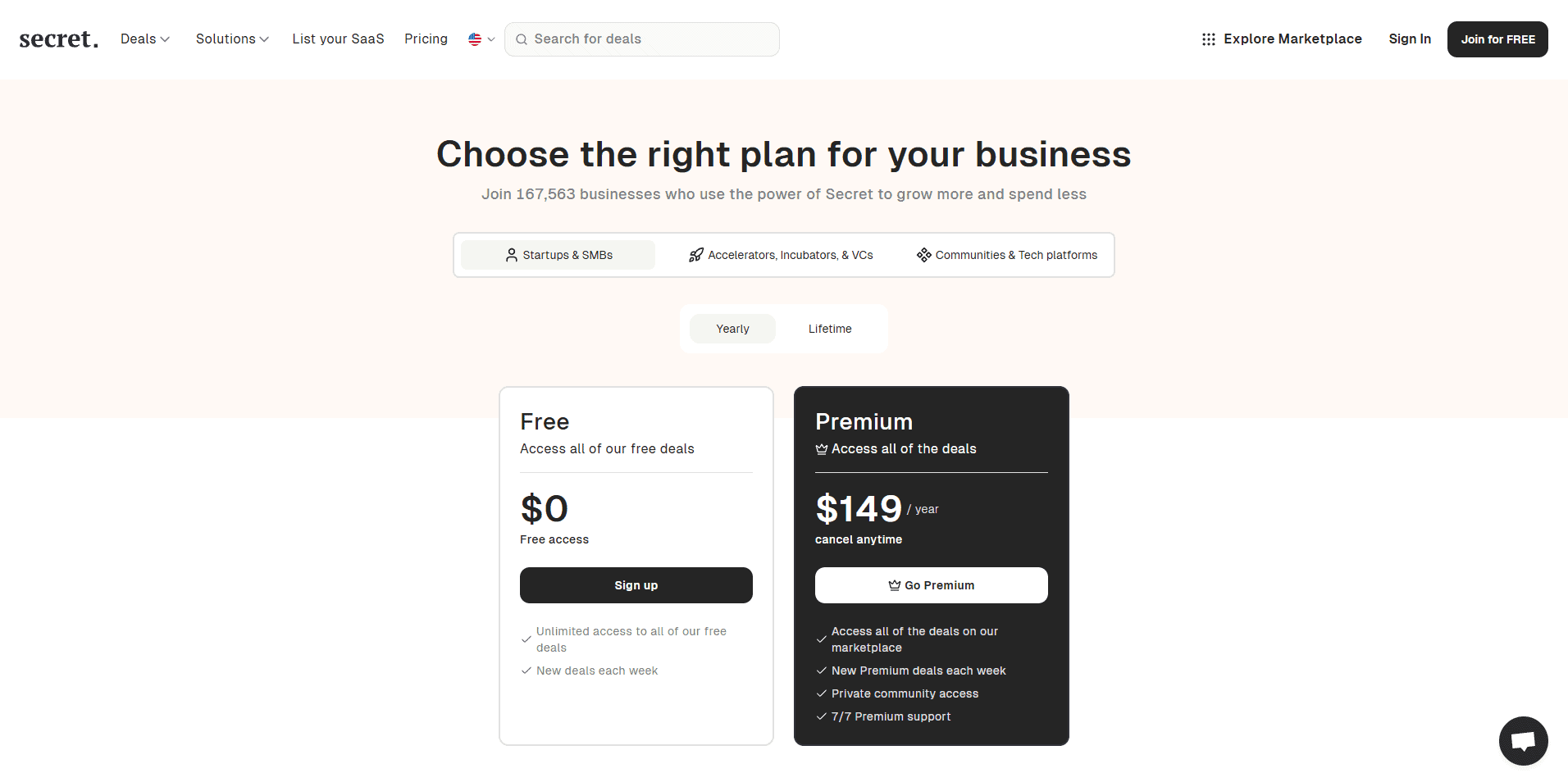This screenshot has height=782, width=1568.
Task: Click the grid icon beside Explore Marketplace
Action: [1208, 39]
